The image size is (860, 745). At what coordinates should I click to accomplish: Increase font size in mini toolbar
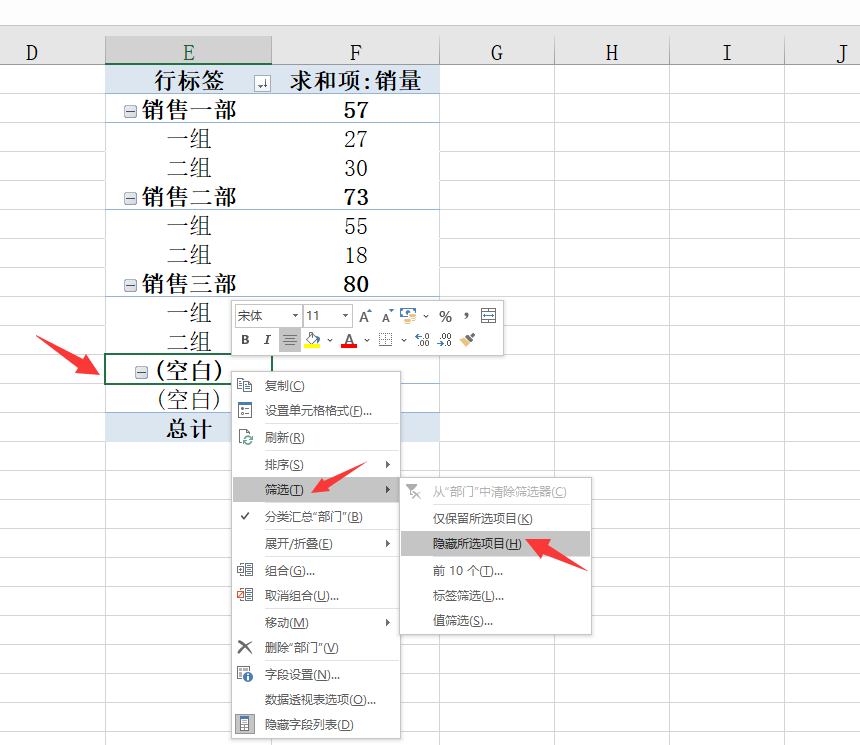tap(365, 317)
